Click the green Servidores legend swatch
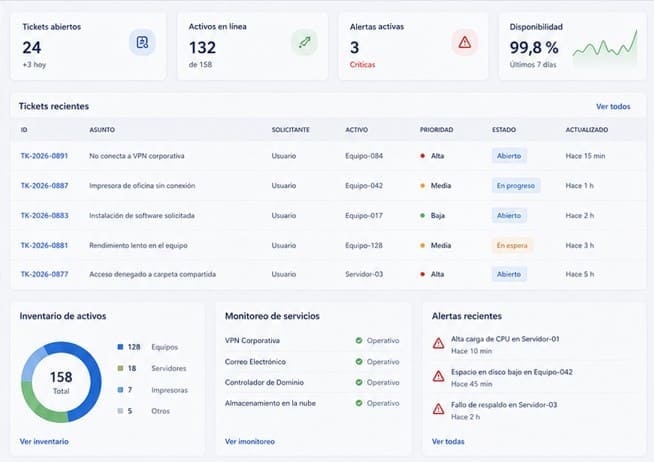The height and width of the screenshot is (462, 654). coord(121,368)
